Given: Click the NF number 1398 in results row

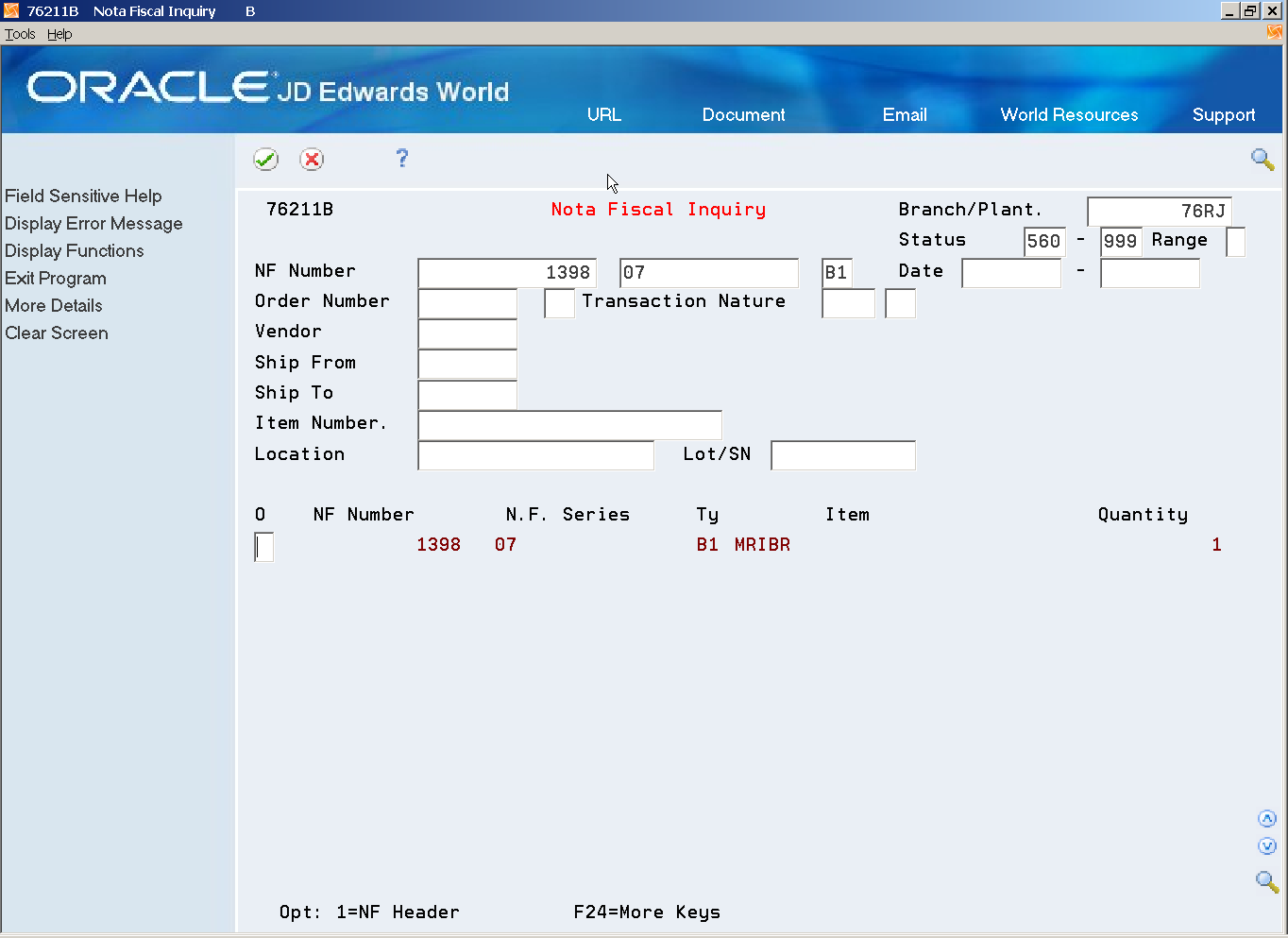Looking at the screenshot, I should coord(439,545).
